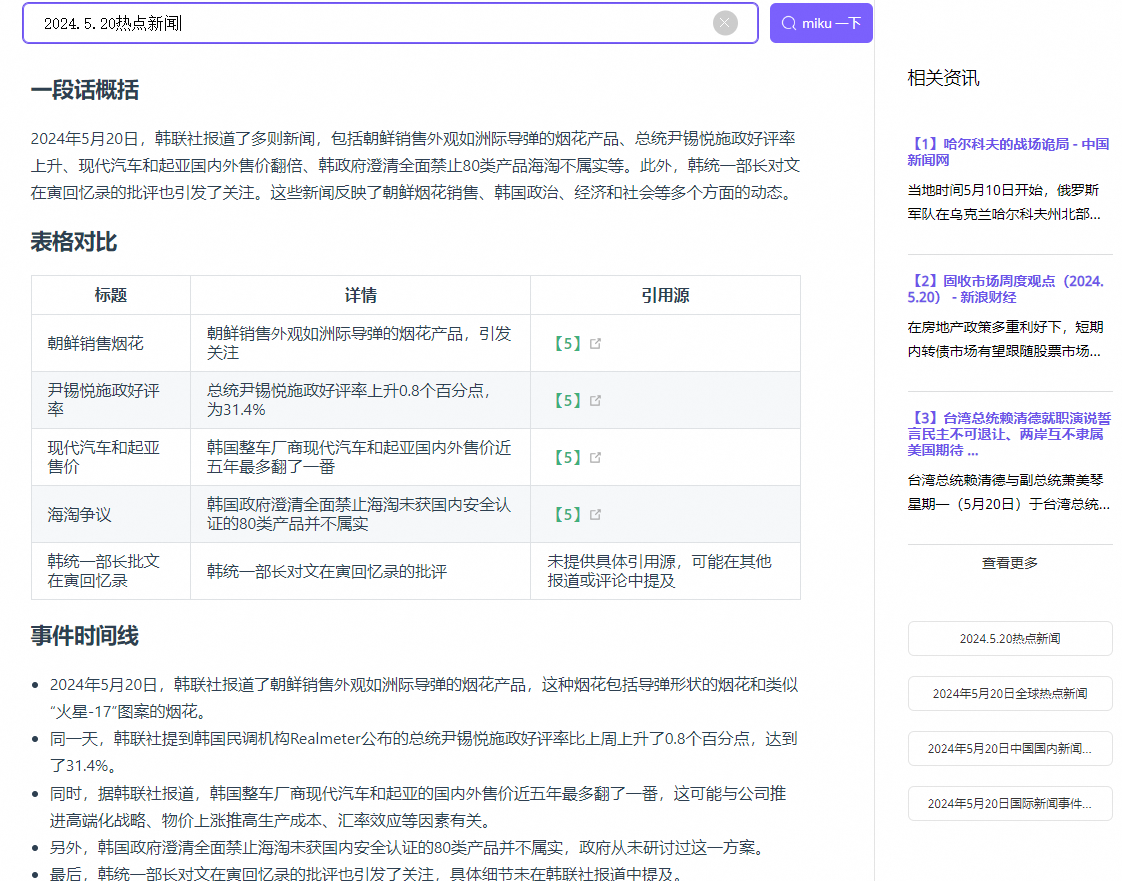
Task: Open article 【3】台湾总统赖清德就职演说
Action: [1009, 434]
